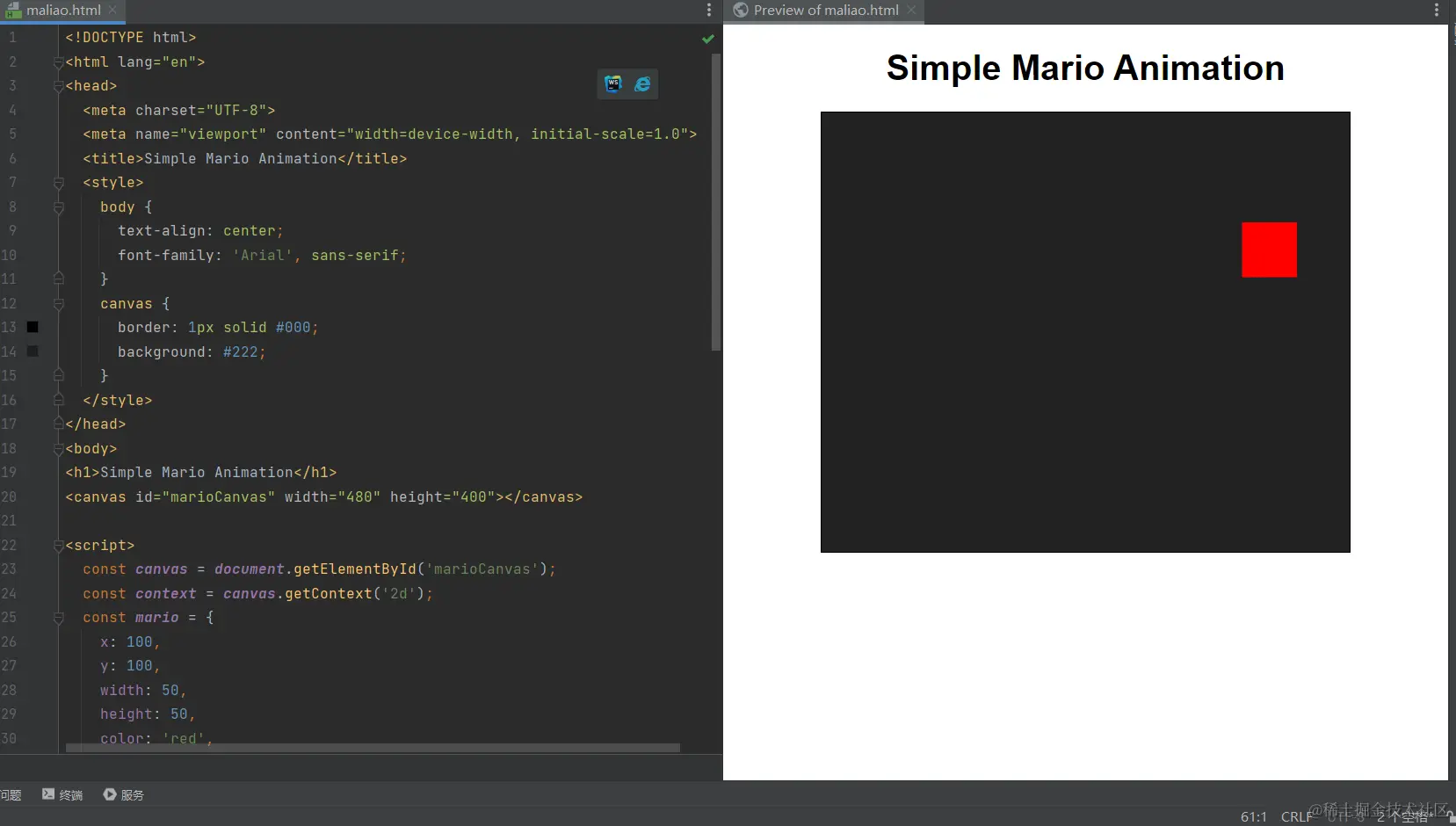The width and height of the screenshot is (1456, 826).
Task: Open the 问题 problems tool window
Action: click(x=11, y=794)
